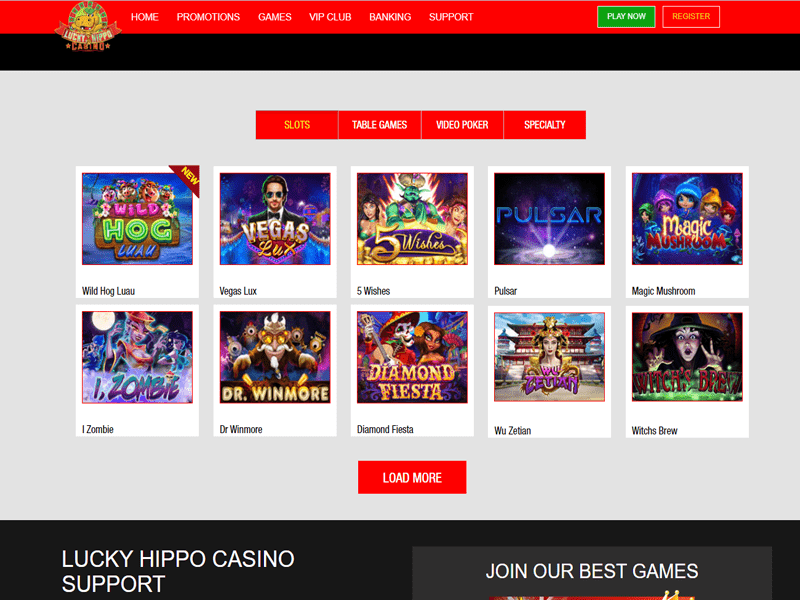Select the Slots tab

297,125
